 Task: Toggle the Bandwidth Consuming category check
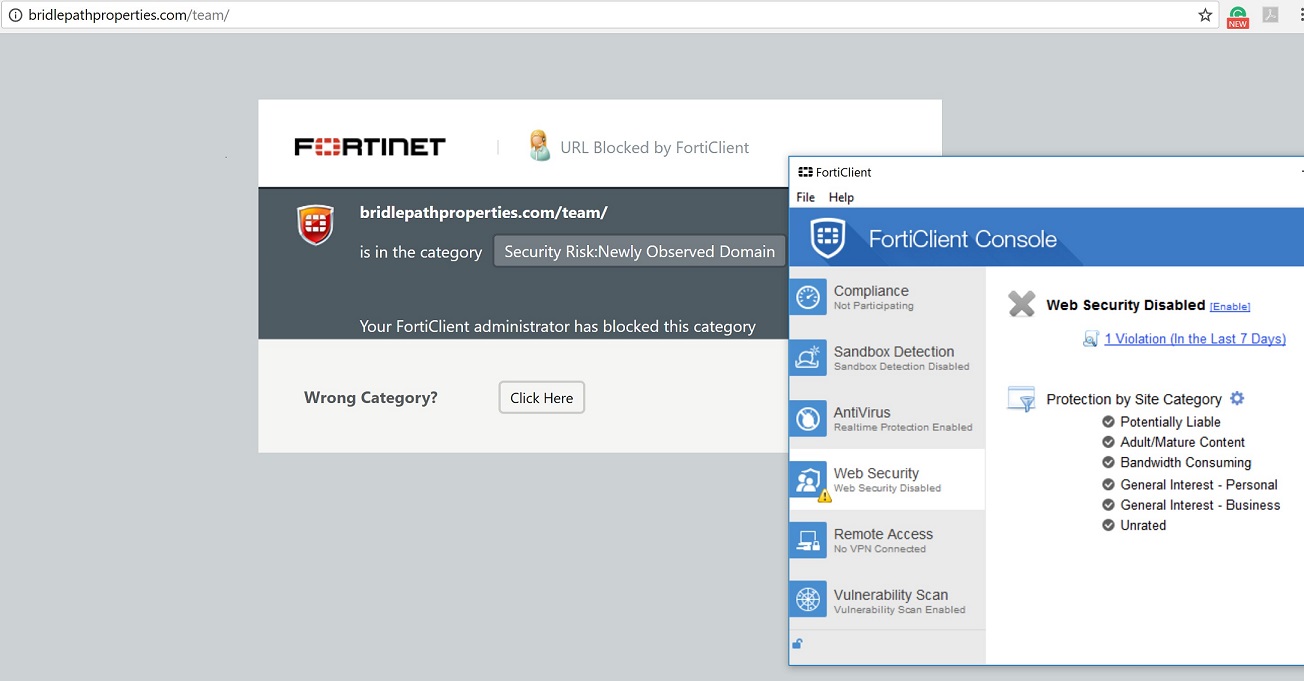coord(1108,462)
